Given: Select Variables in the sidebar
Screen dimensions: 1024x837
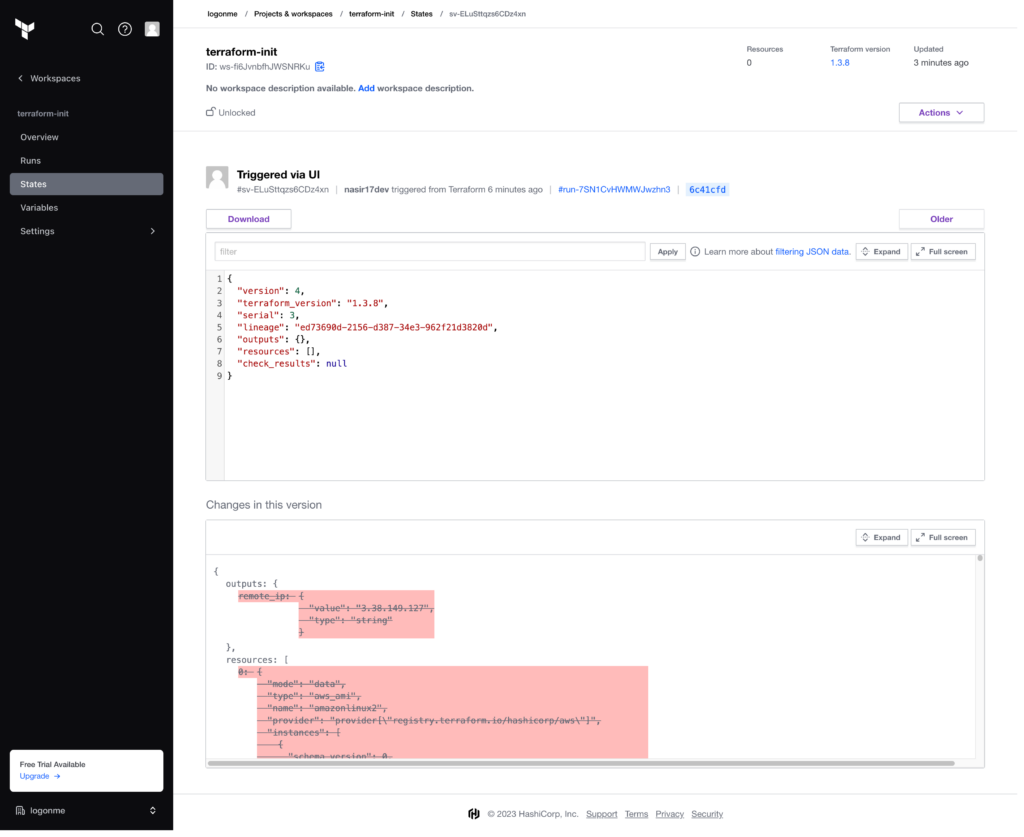Looking at the screenshot, I should 87,209.
